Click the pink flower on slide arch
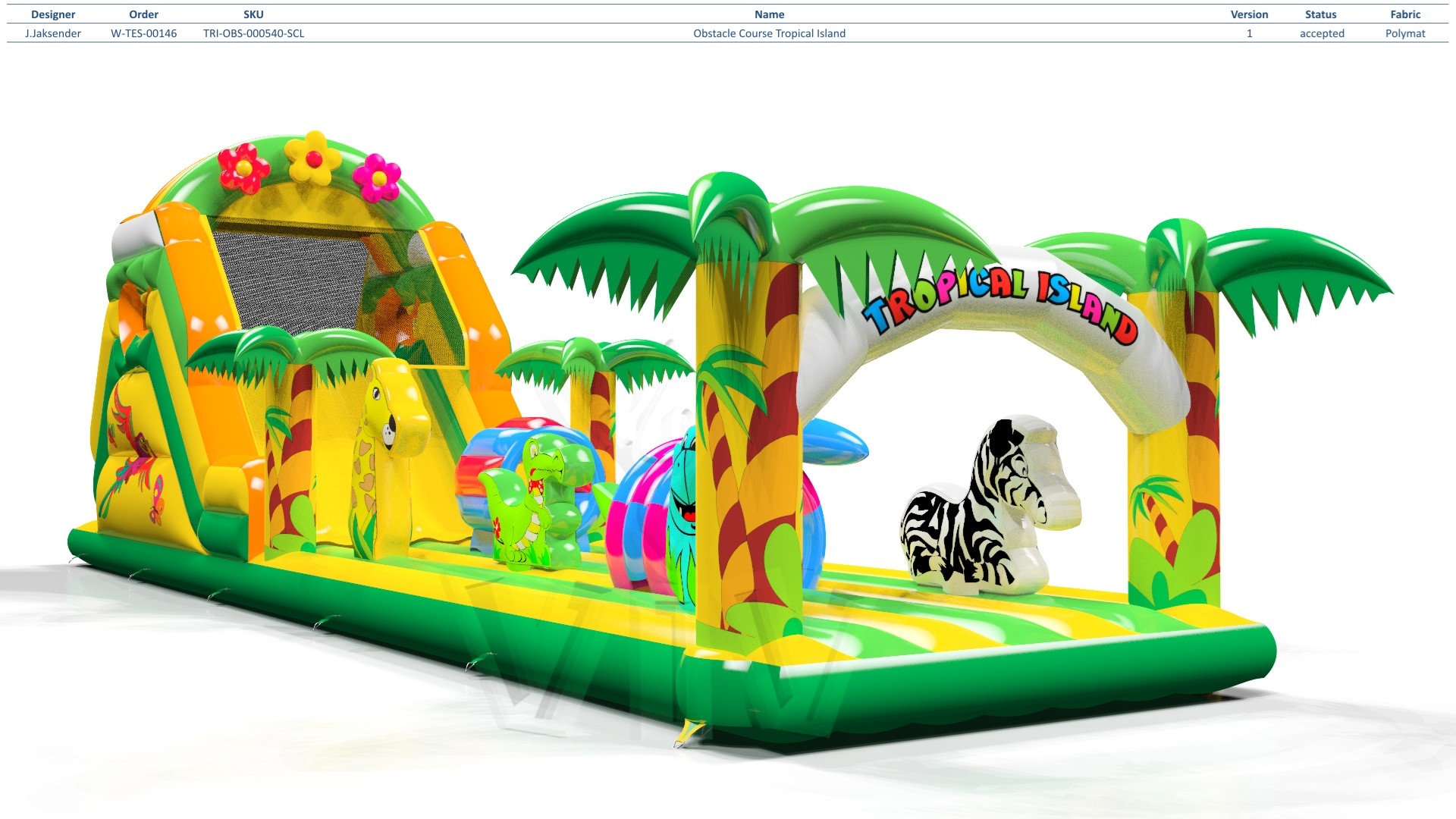The height and width of the screenshot is (819, 1456). point(377,177)
